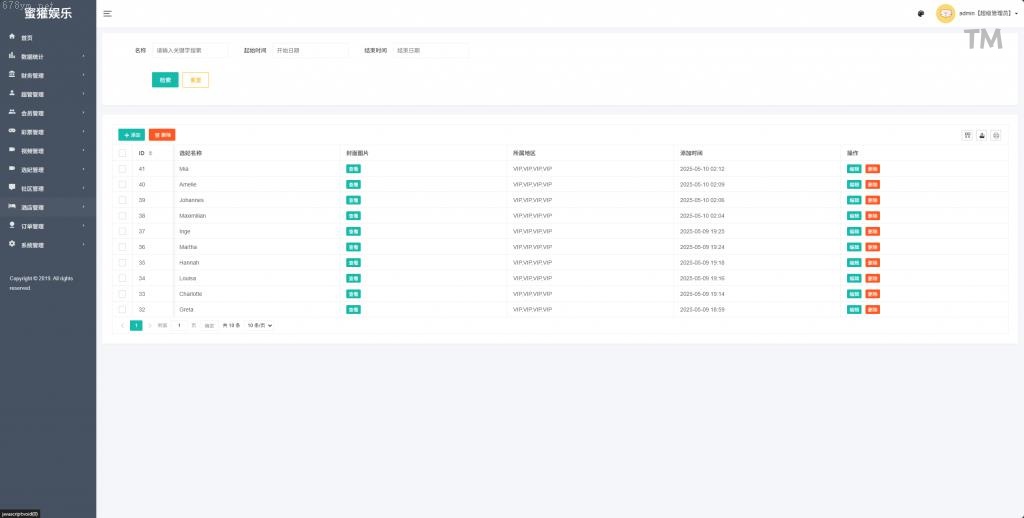Check the select-all checkbox in table header
Viewport: 1024px width, 518px height.
(123, 153)
